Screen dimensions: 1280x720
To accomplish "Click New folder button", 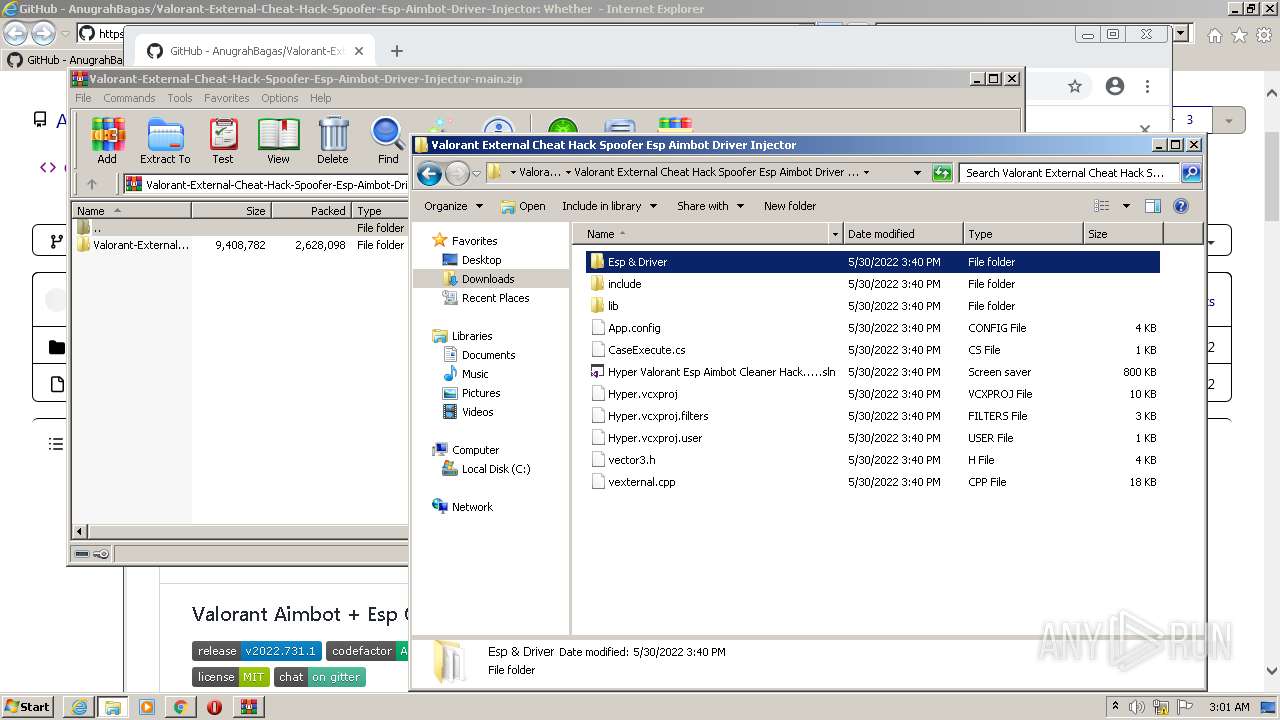I will point(790,206).
